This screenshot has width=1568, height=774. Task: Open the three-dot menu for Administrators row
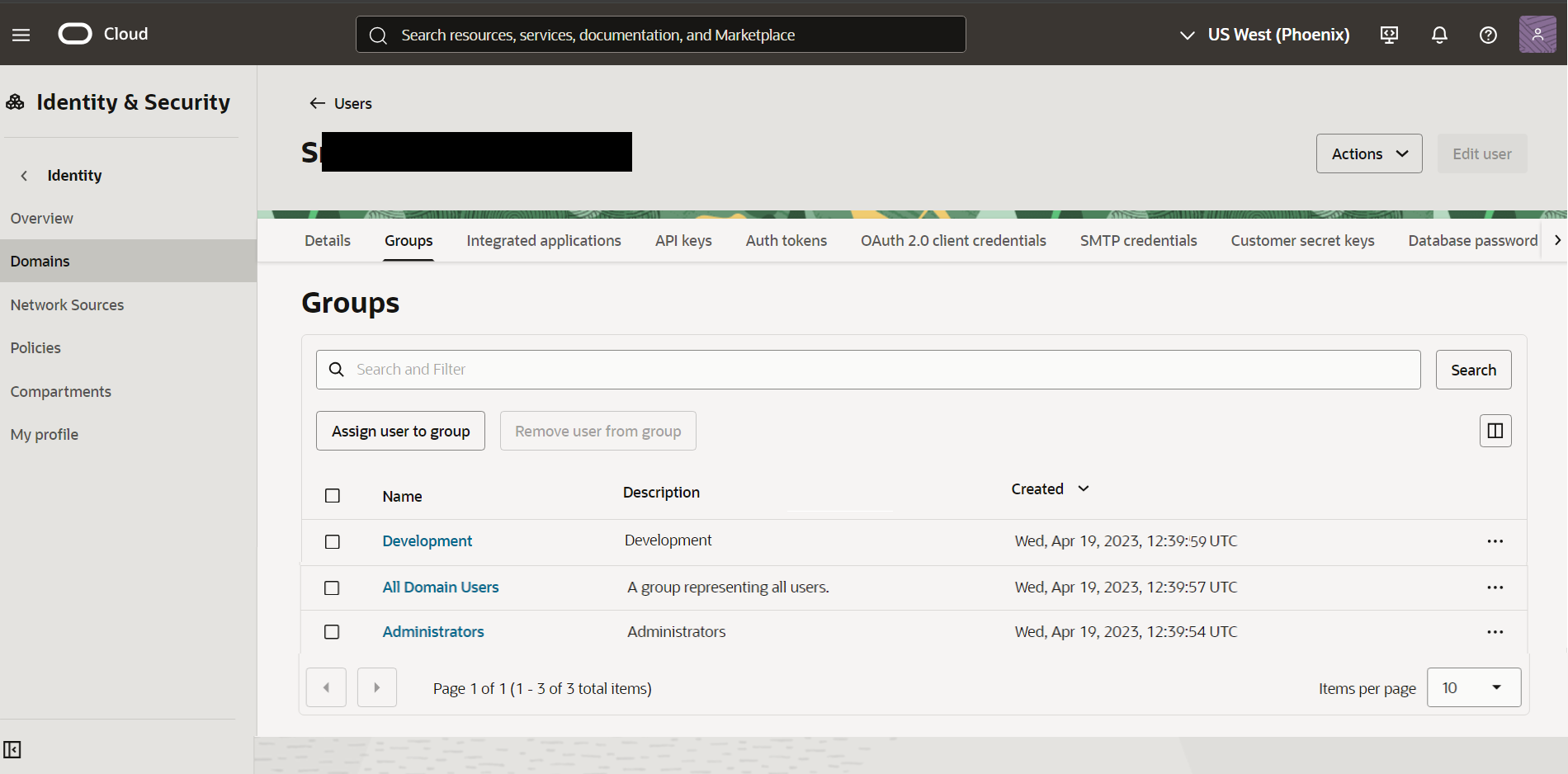pos(1495,632)
